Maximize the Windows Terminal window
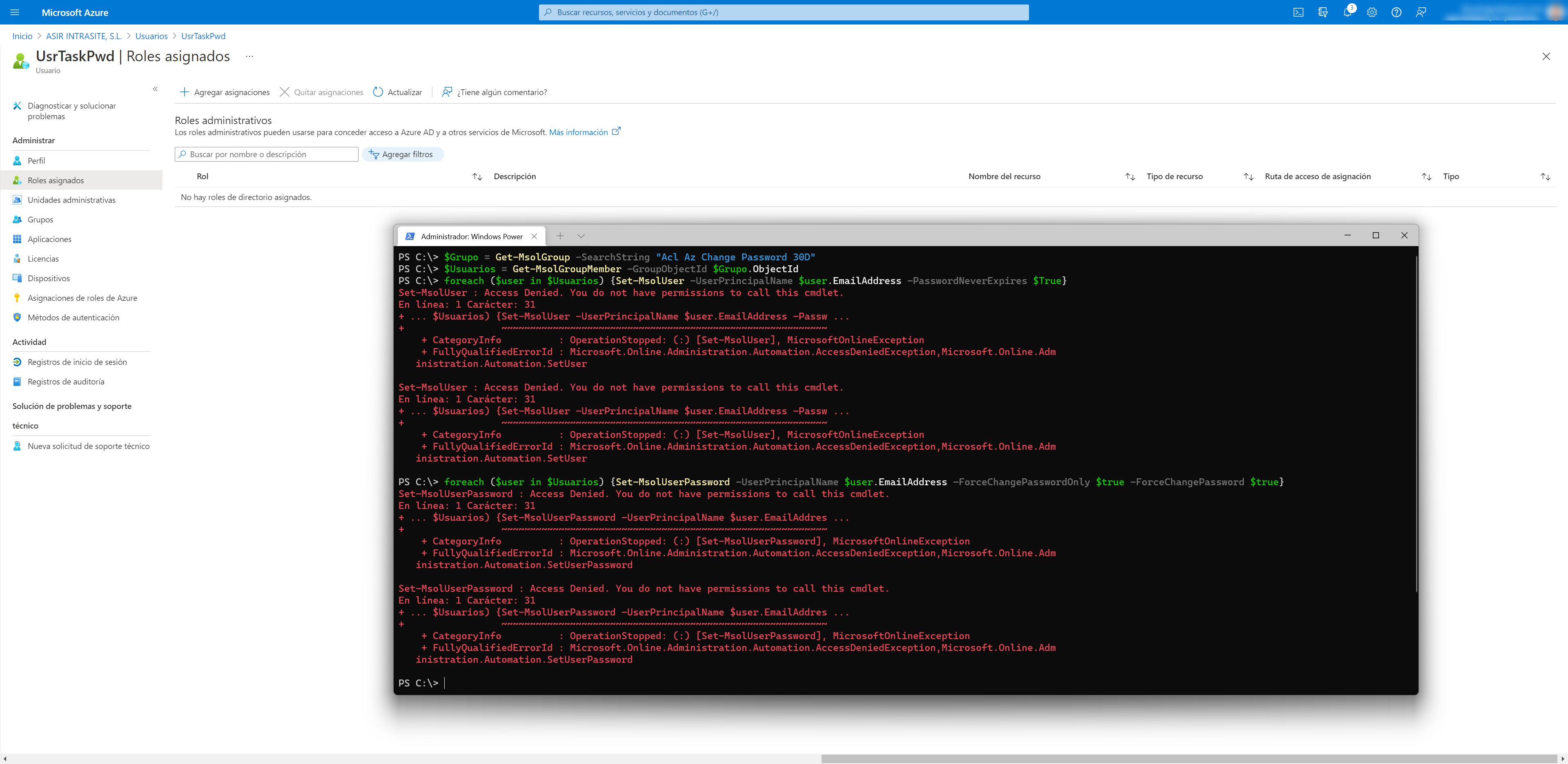The width and height of the screenshot is (1568, 764). (1376, 235)
